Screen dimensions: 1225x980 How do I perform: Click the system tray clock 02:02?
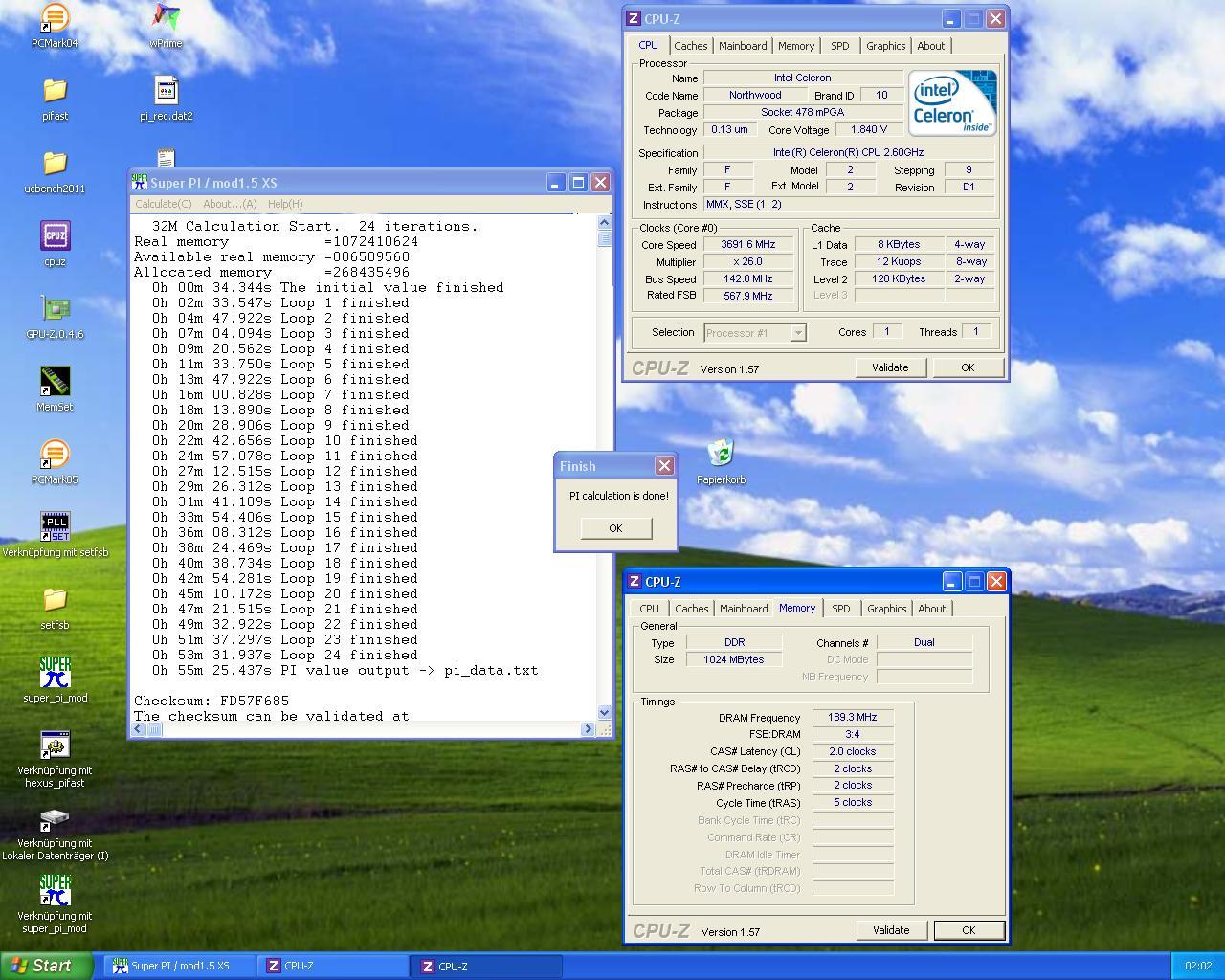pos(1198,967)
